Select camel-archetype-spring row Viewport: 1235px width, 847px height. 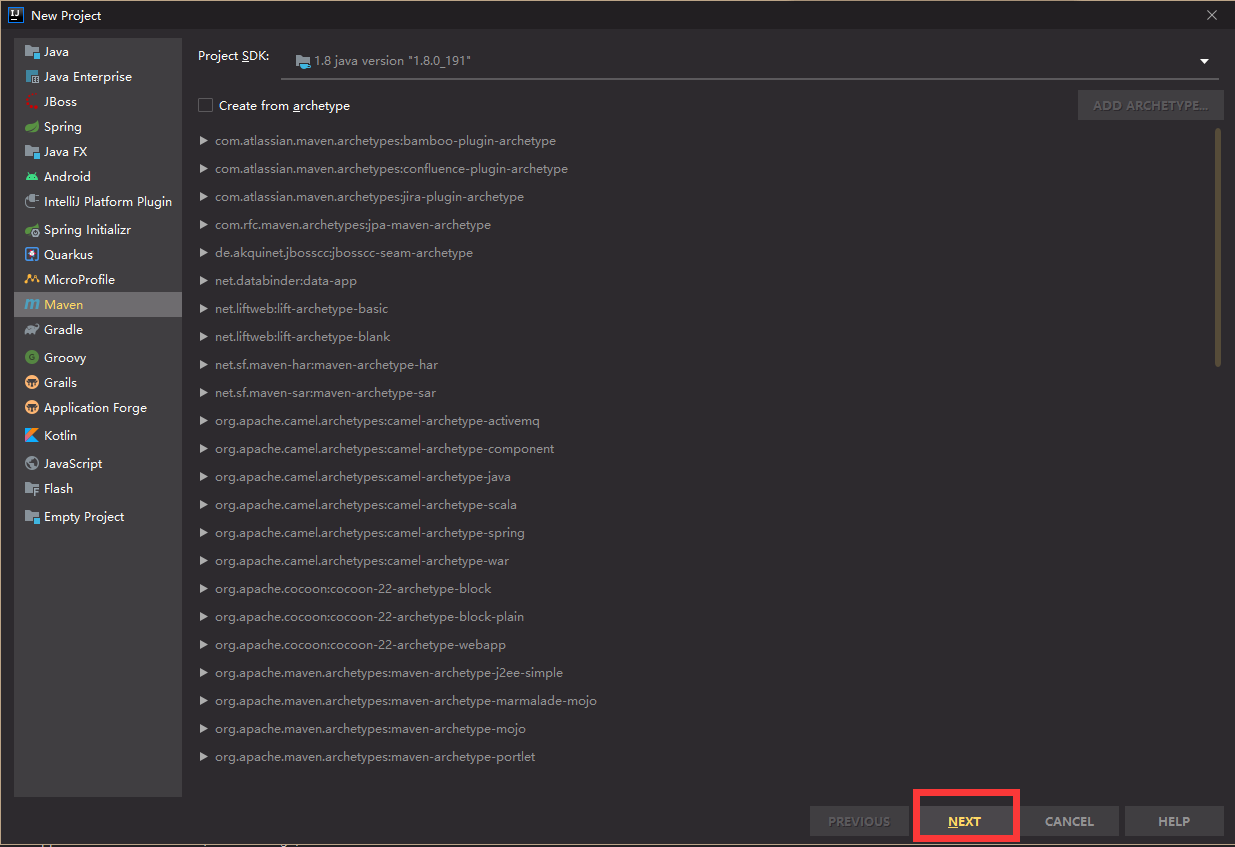[x=706, y=533]
